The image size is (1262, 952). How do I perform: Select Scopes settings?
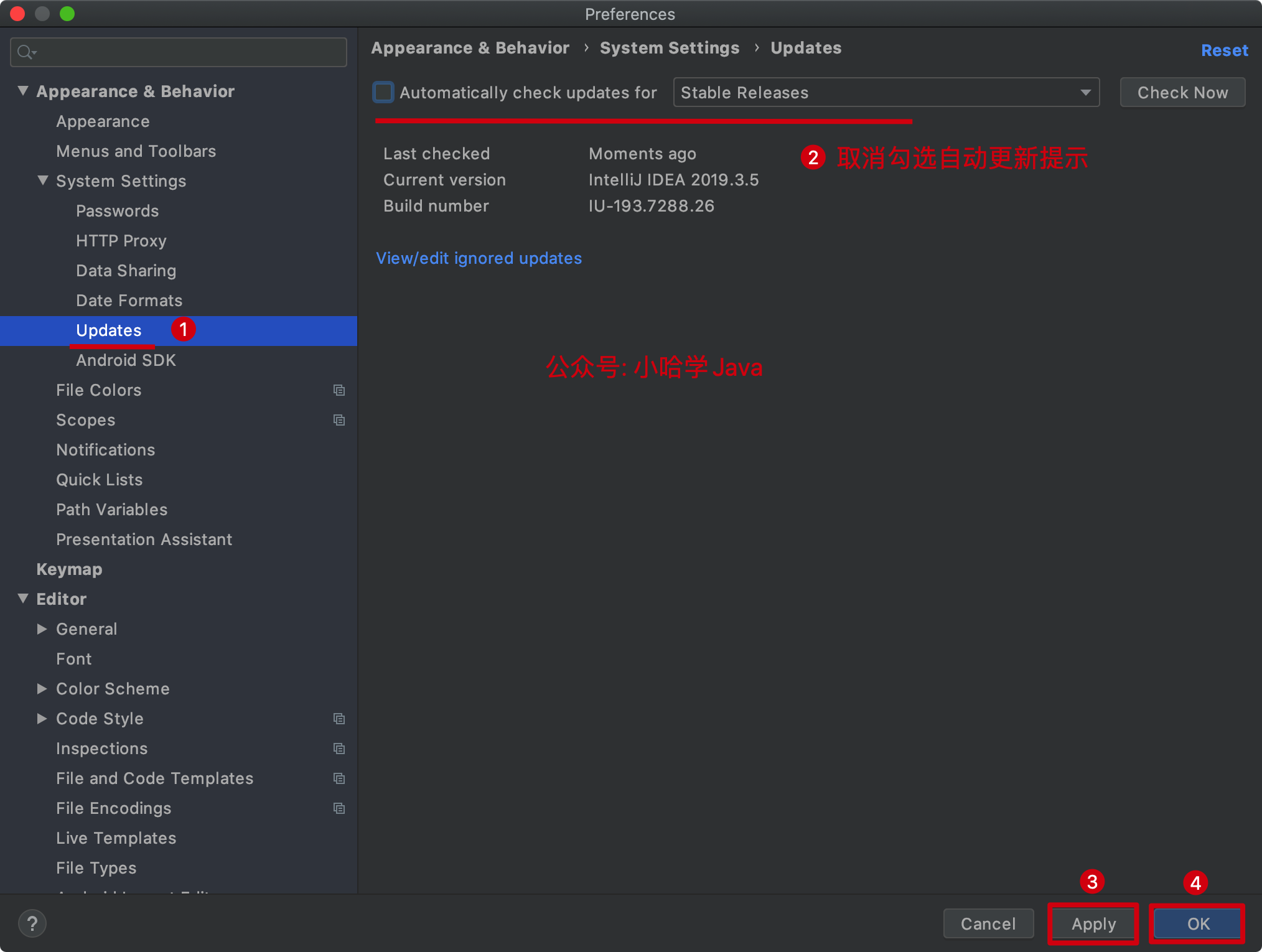[x=86, y=420]
